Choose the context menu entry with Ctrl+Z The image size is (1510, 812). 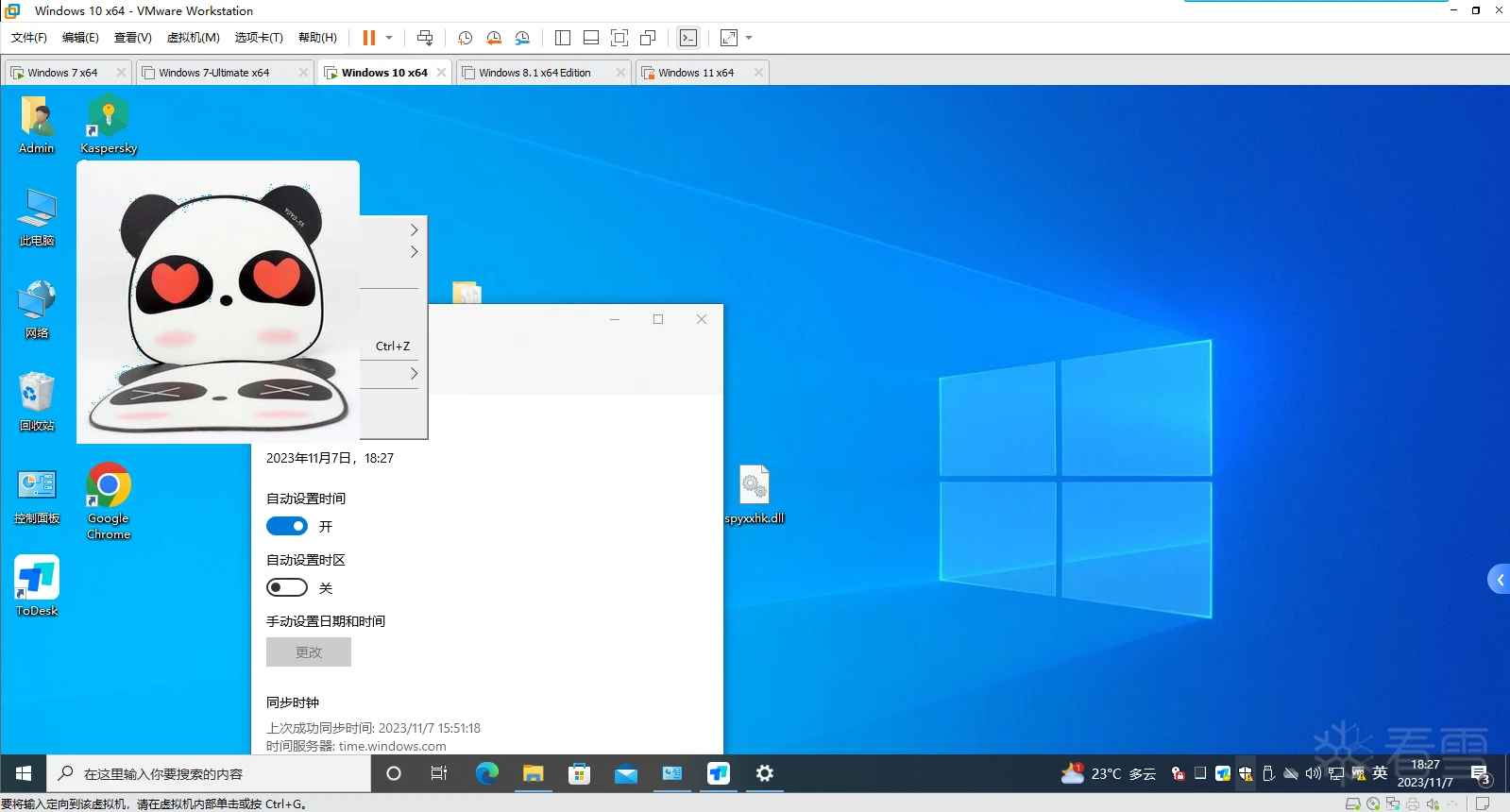393,346
